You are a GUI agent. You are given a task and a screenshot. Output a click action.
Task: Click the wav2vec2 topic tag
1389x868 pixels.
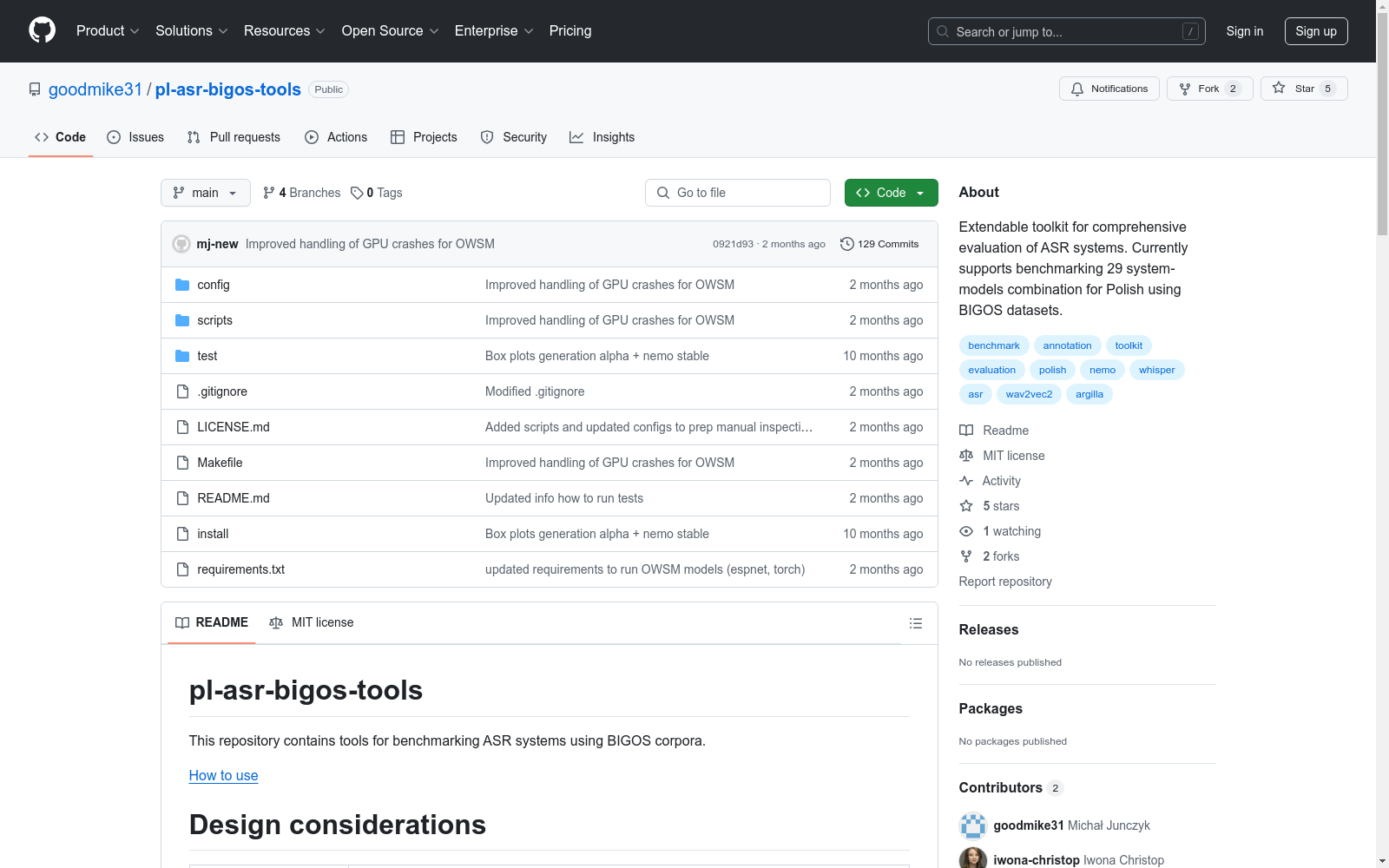[x=1029, y=394]
